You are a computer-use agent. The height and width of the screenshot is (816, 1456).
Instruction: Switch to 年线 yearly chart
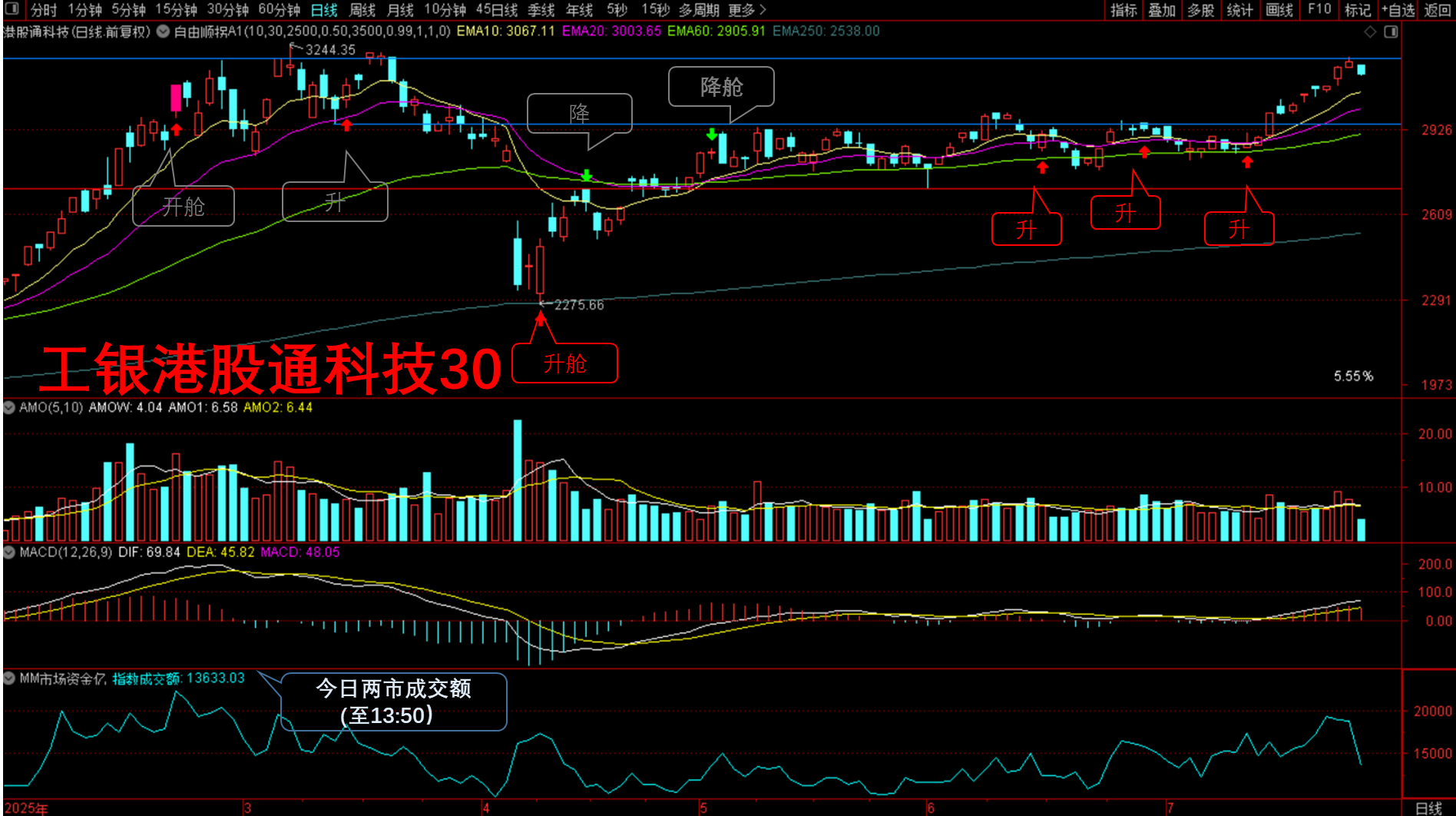579,10
